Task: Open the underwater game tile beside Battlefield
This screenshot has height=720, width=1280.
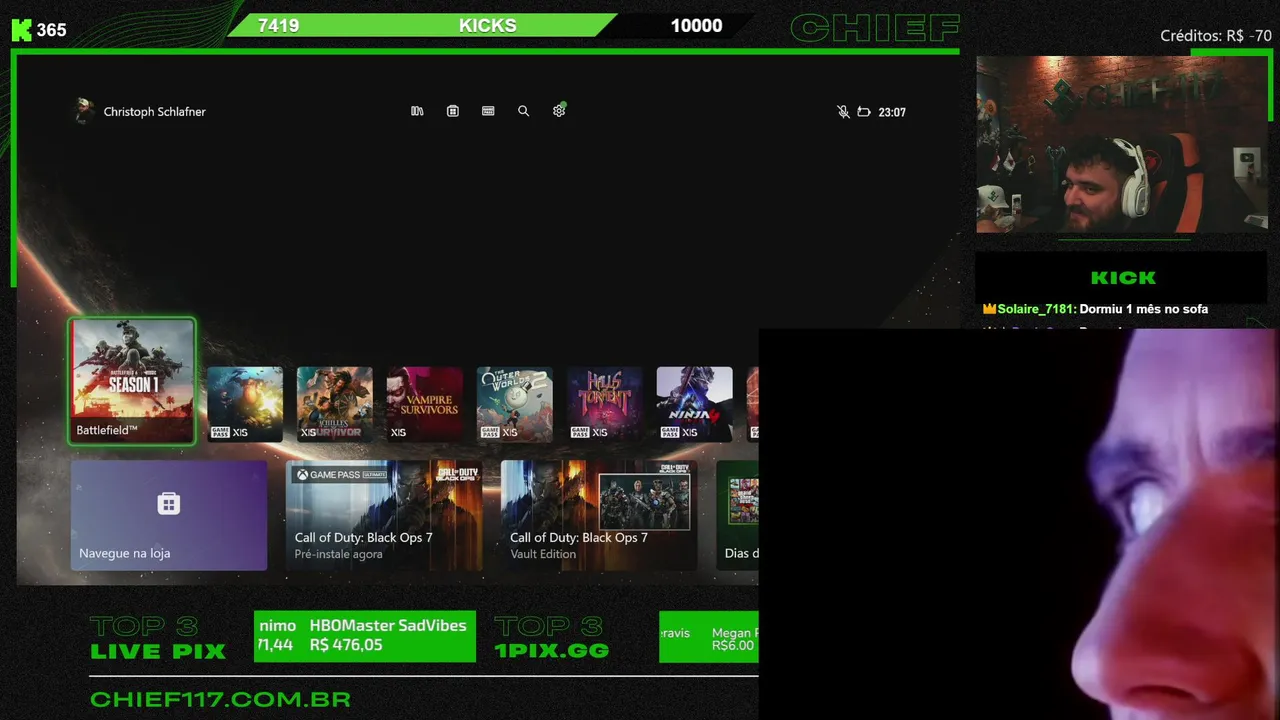Action: pyautogui.click(x=245, y=404)
